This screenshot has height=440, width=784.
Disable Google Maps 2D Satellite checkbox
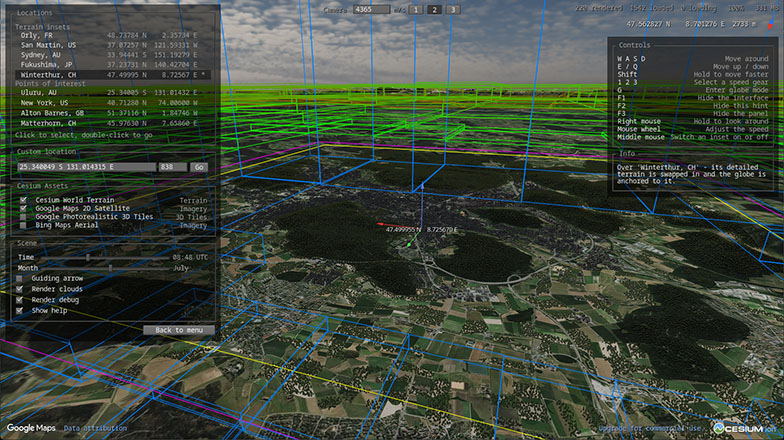[x=23, y=208]
